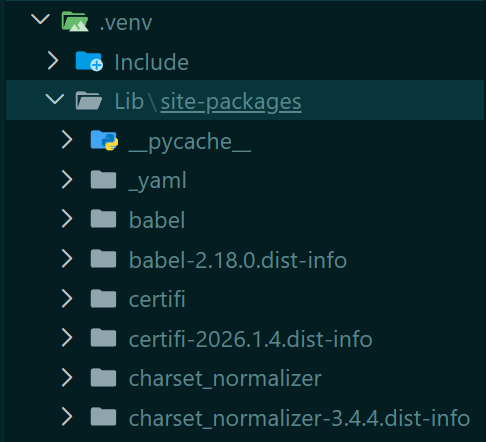The image size is (486, 442).
Task: Click the blue Include folder icon
Action: click(x=89, y=61)
